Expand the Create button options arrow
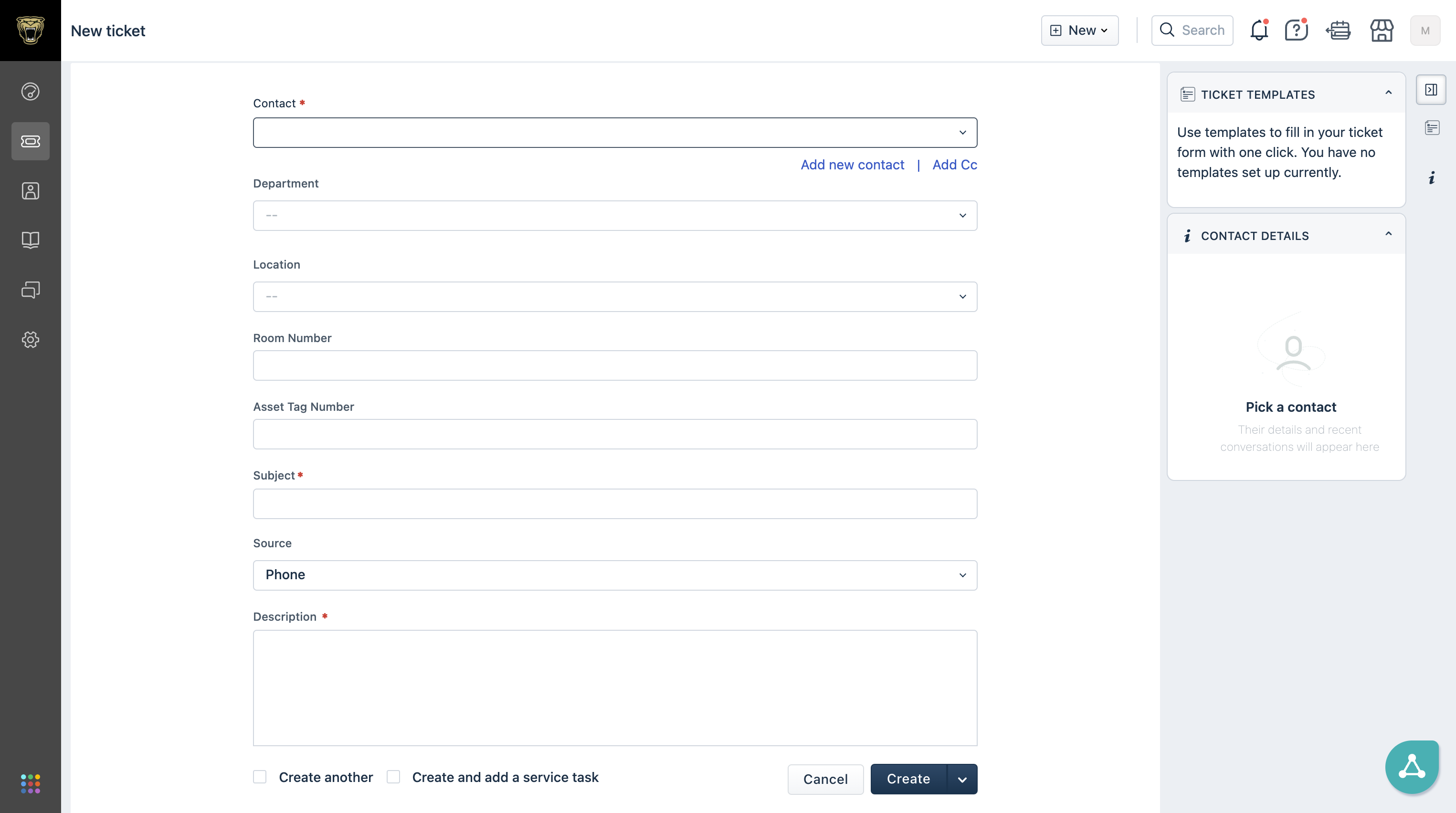This screenshot has width=1456, height=813. coord(962,779)
